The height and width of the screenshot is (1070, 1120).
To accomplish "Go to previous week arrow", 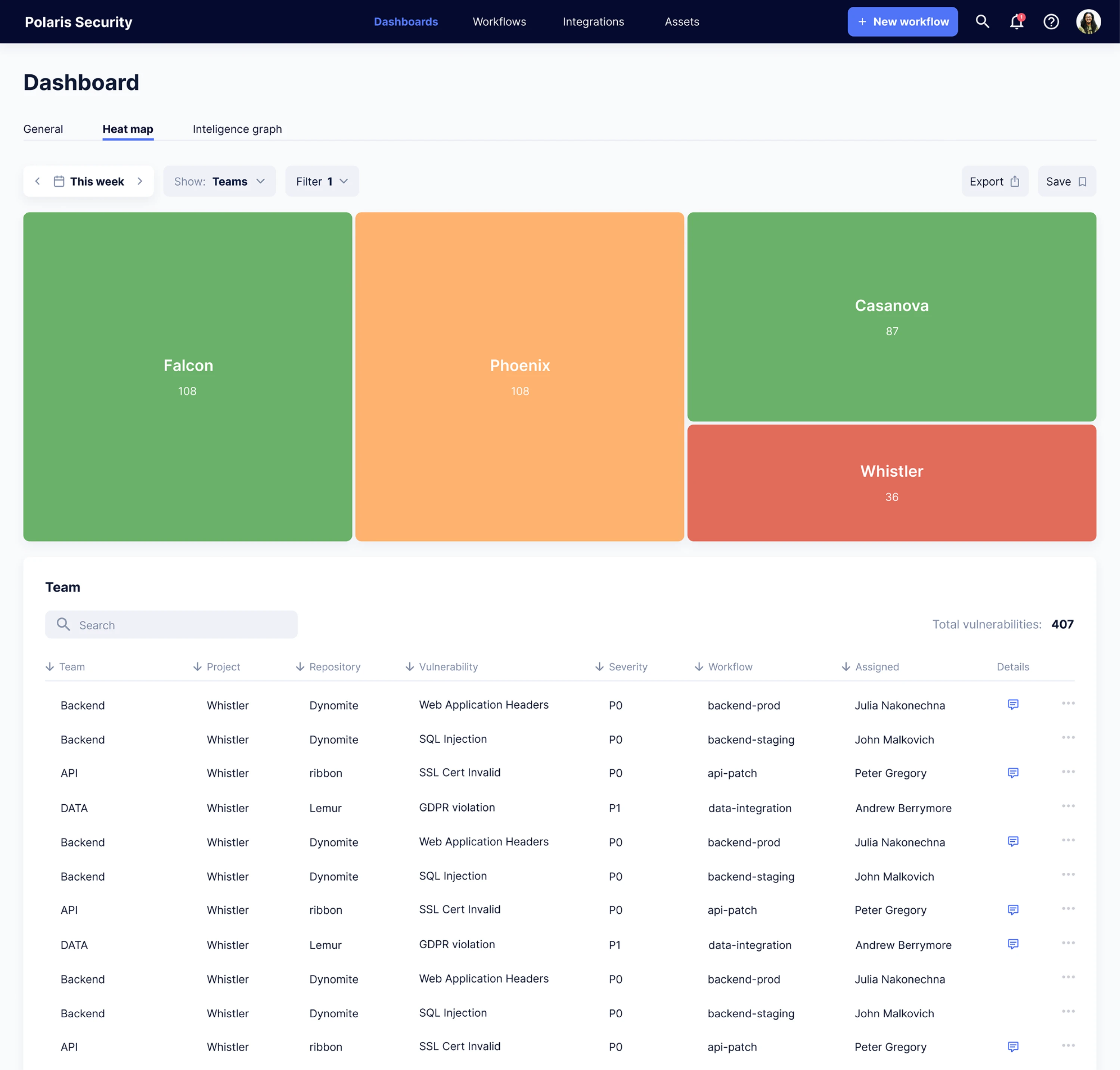I will pos(38,181).
